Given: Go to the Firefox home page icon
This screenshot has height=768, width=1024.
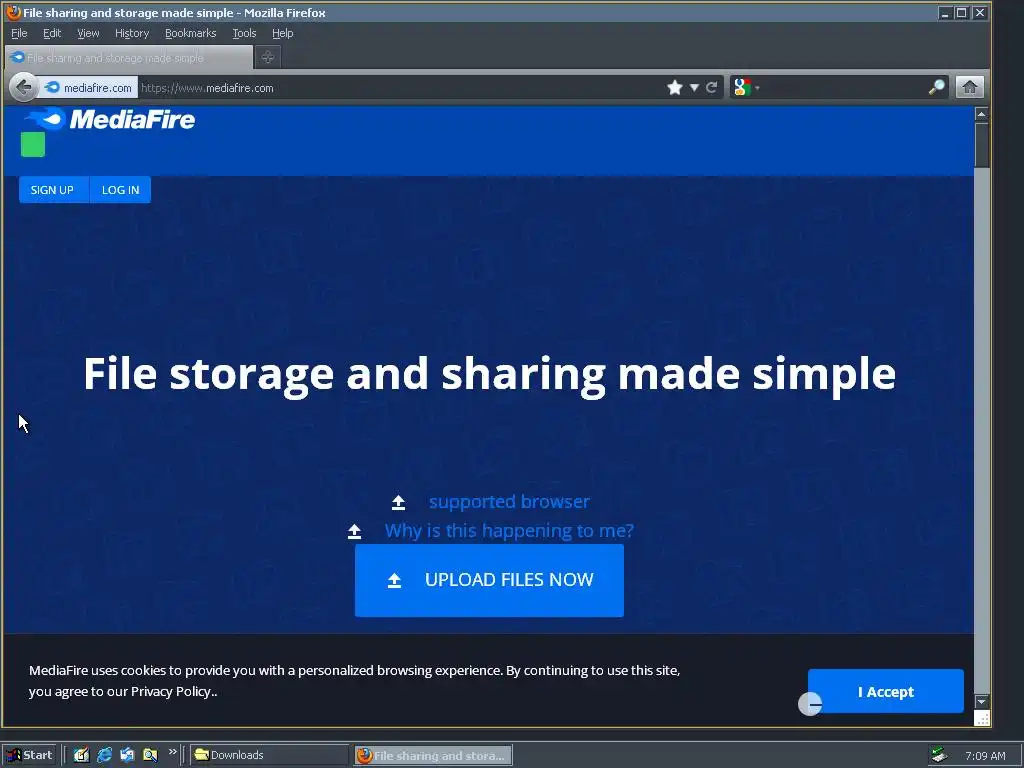Looking at the screenshot, I should [970, 88].
